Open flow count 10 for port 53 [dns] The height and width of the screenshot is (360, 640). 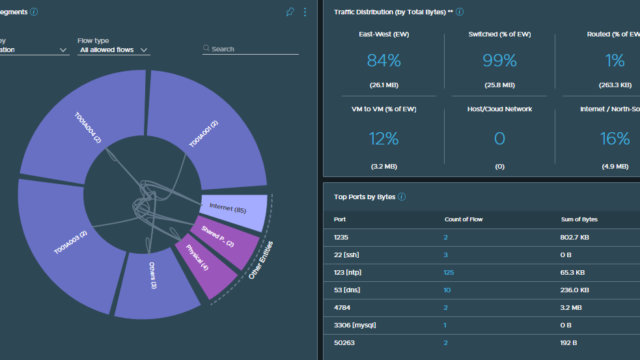point(447,290)
